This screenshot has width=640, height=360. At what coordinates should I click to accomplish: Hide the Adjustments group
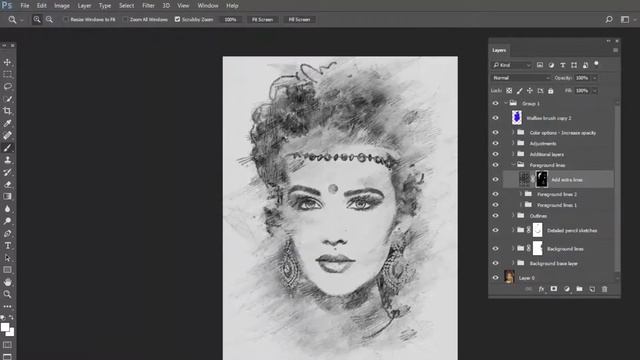point(496,143)
